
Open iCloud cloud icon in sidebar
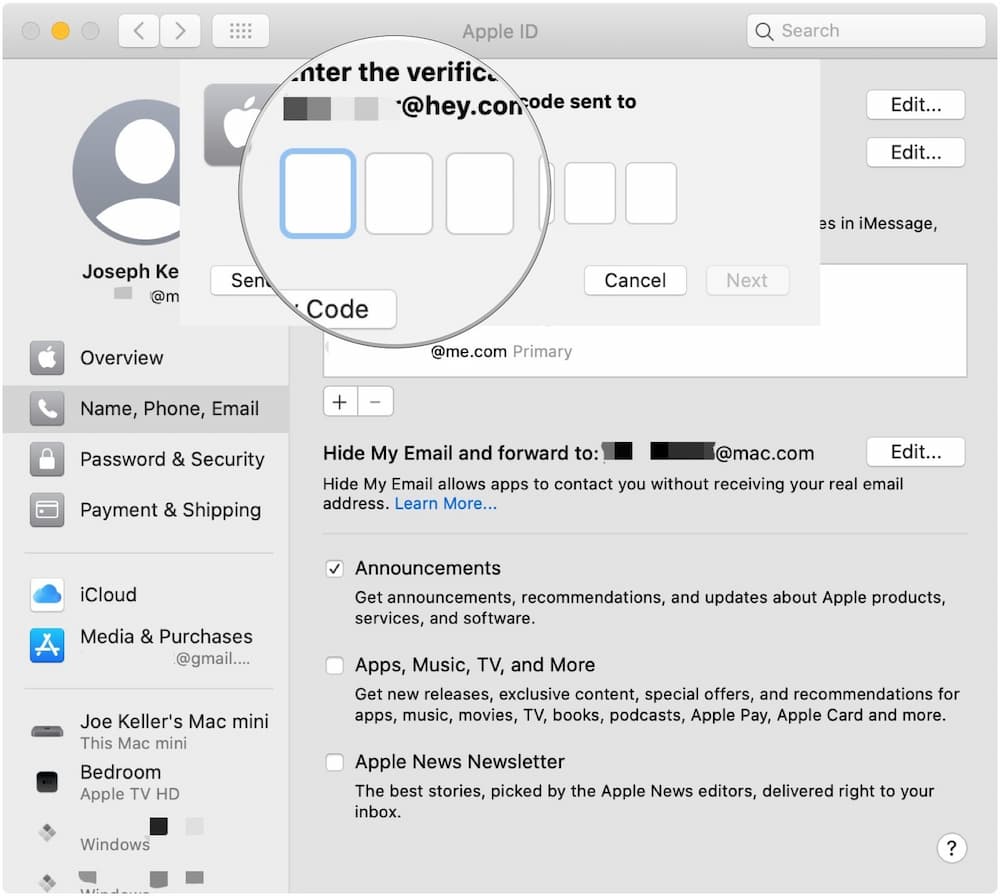[x=47, y=595]
